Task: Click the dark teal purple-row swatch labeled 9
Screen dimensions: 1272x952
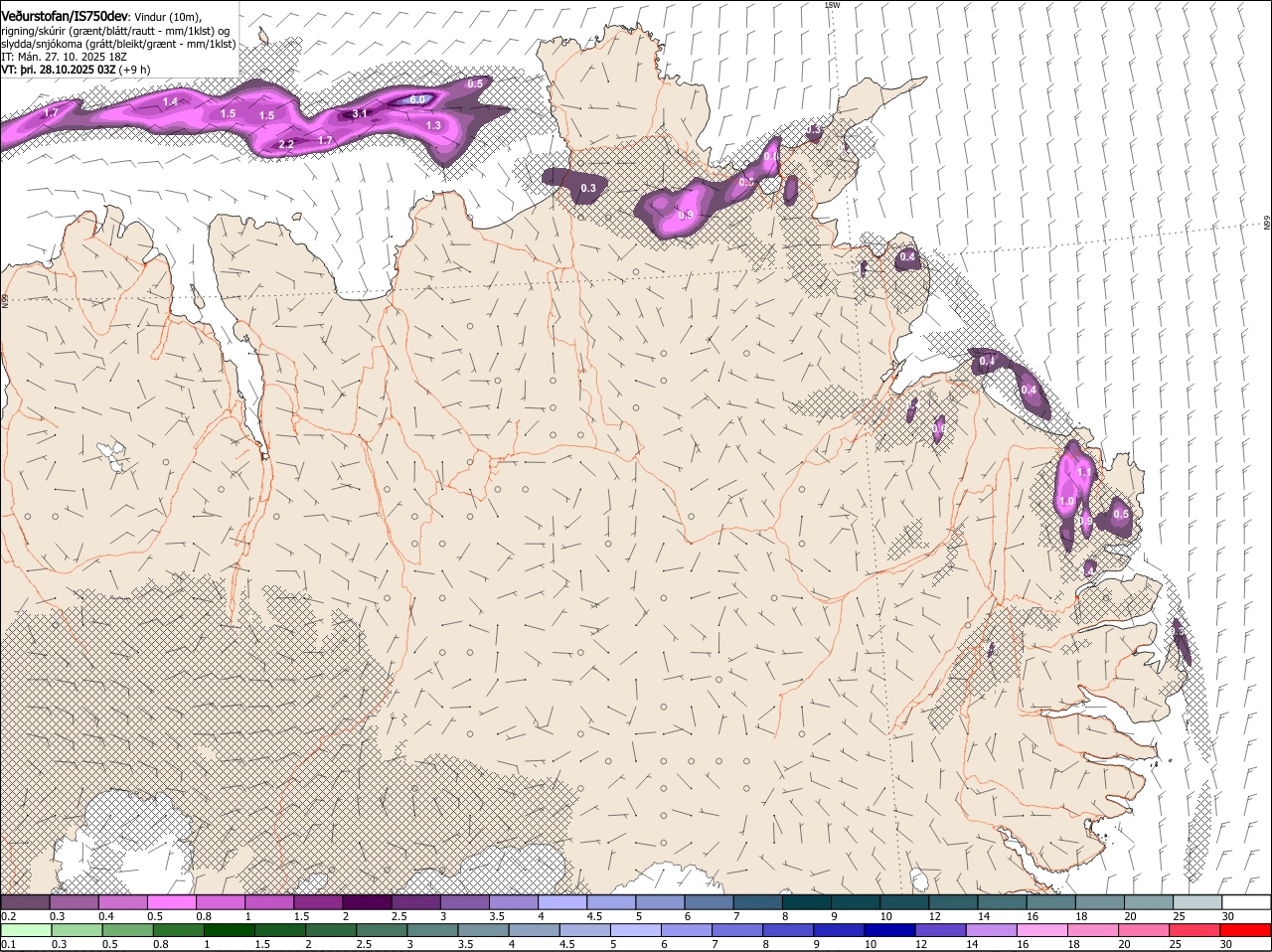Action: click(x=855, y=902)
